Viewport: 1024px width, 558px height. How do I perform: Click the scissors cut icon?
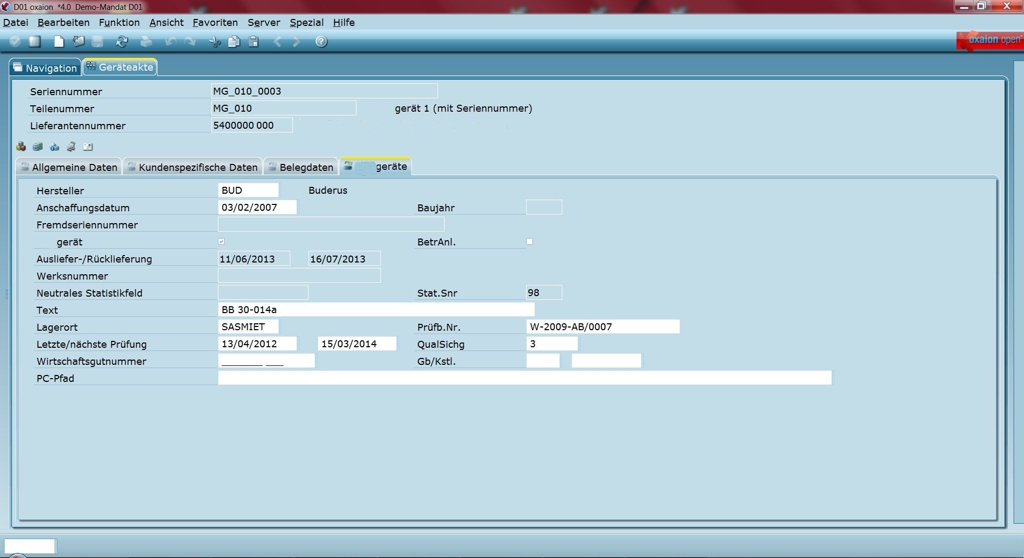tap(214, 42)
